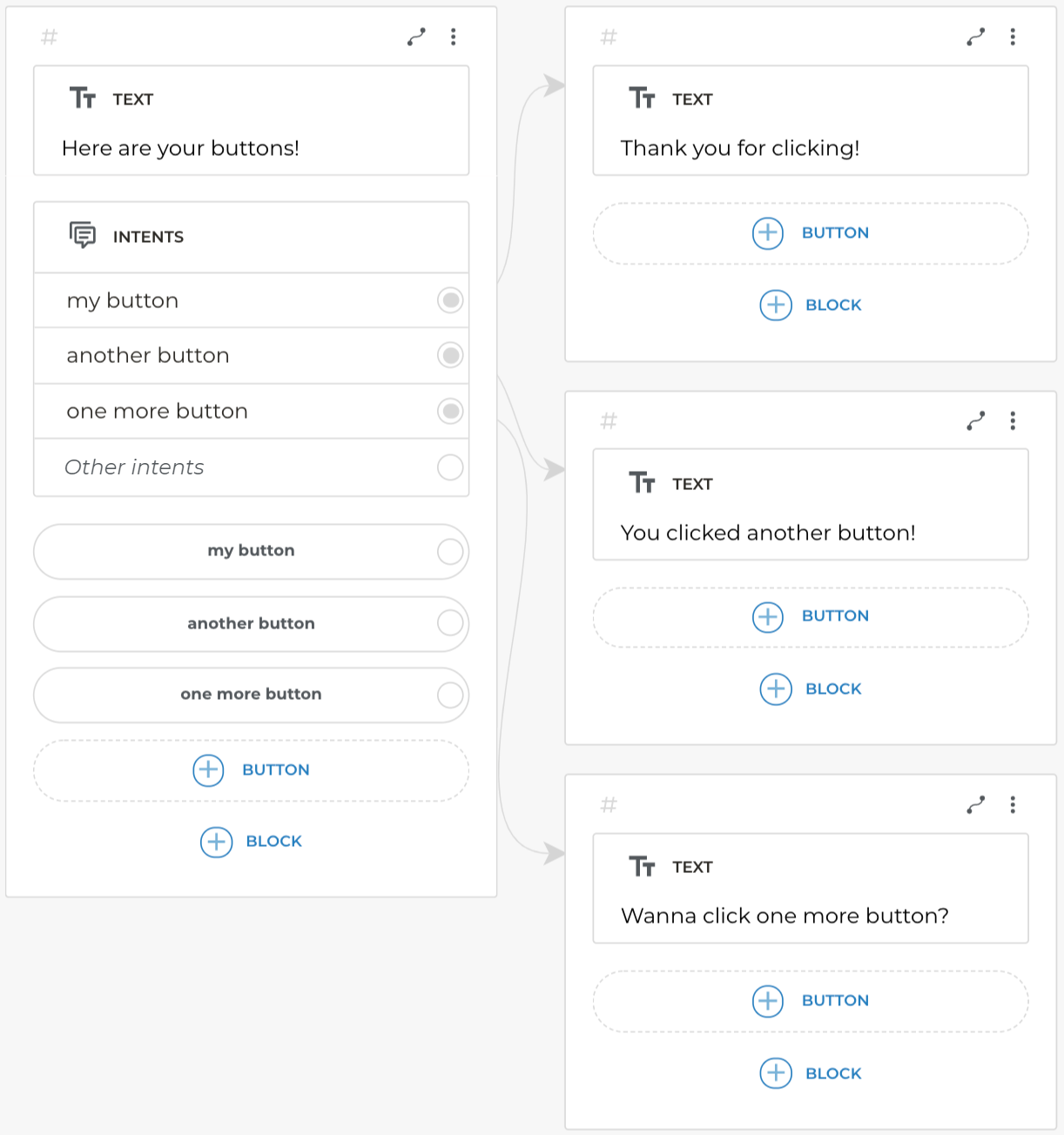Select the 'another button' intent connector circle
The width and height of the screenshot is (1064, 1135).
click(x=450, y=355)
